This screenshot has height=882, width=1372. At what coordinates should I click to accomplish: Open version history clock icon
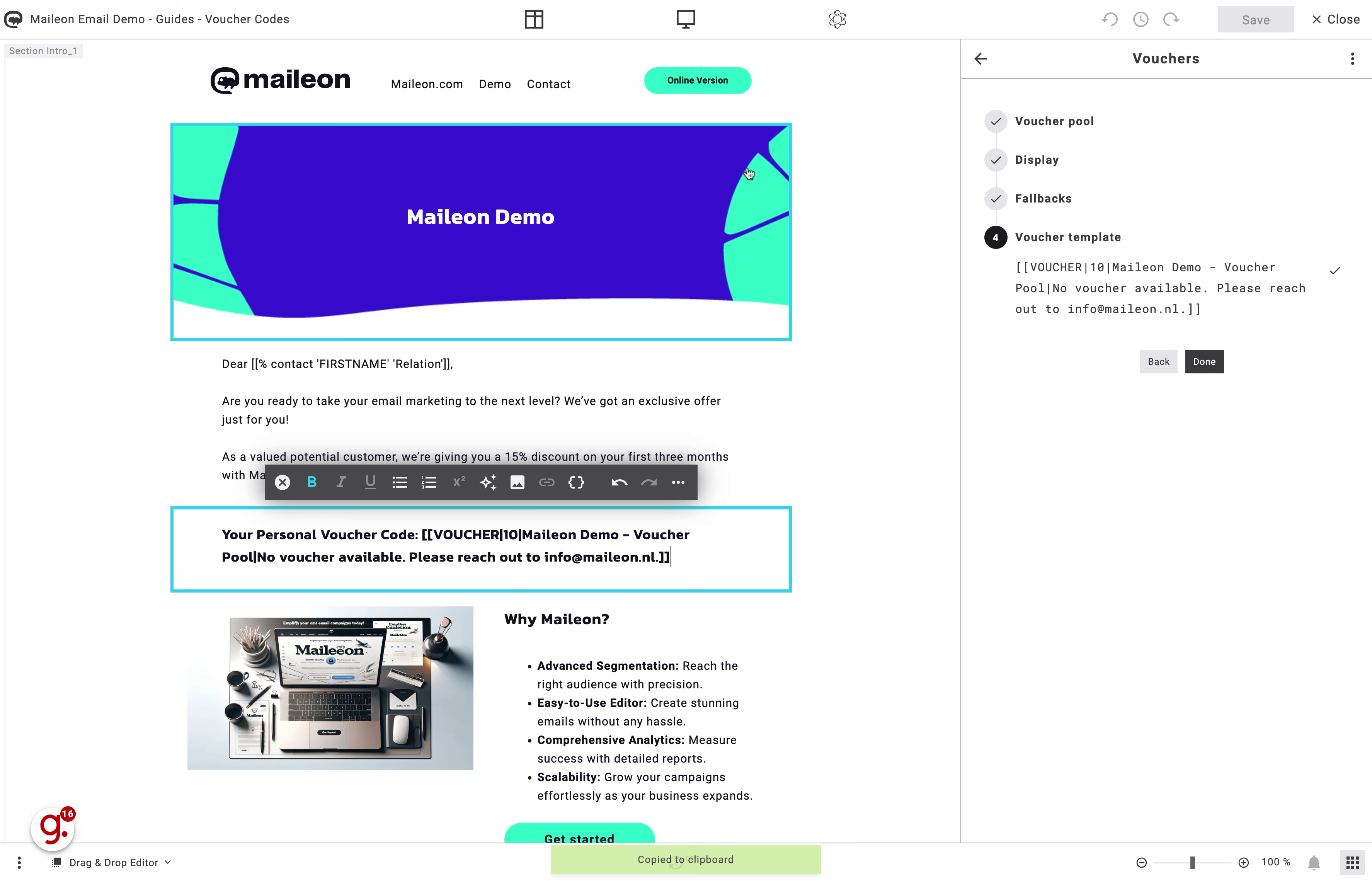(1140, 19)
